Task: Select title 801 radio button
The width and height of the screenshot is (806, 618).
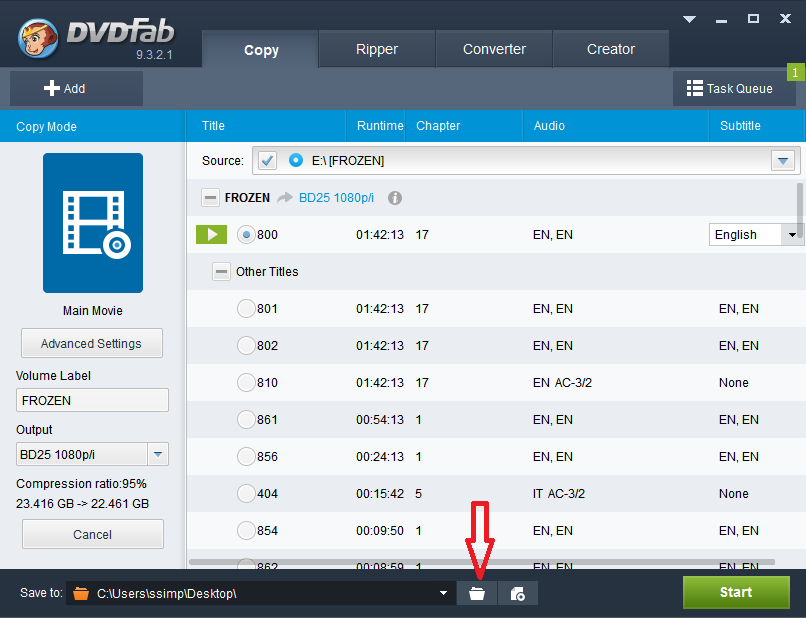Action: coord(246,308)
